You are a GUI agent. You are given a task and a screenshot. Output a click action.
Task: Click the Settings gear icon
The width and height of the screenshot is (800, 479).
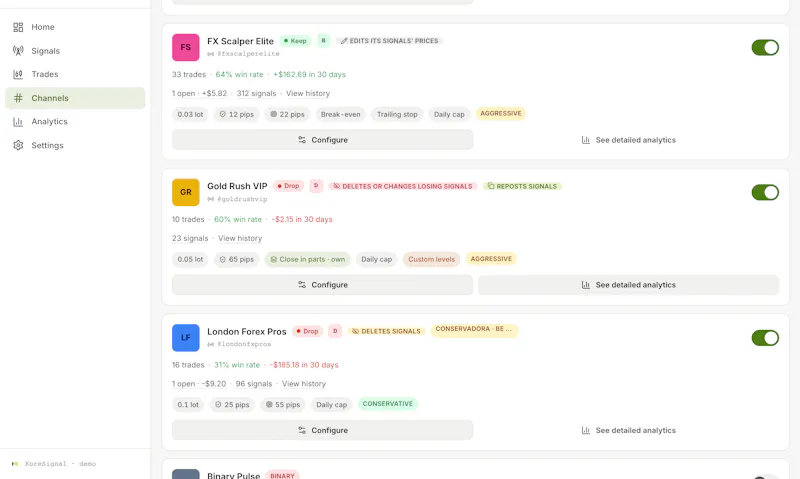pos(18,145)
